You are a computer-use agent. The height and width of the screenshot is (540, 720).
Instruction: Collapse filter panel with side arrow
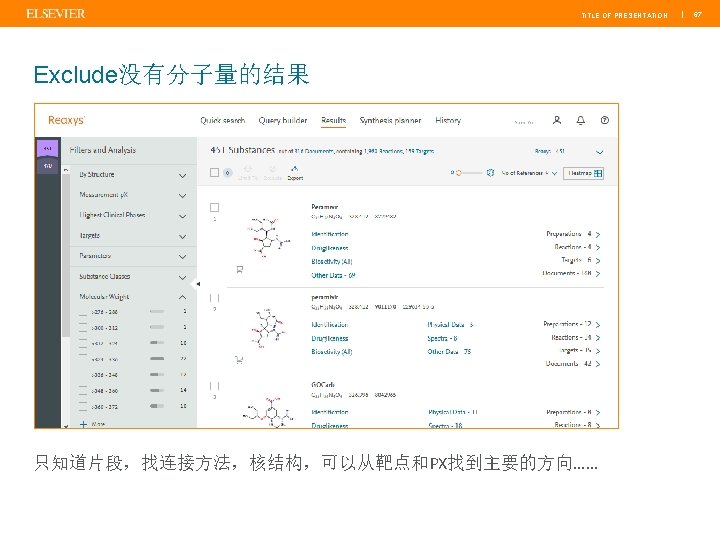pos(197,284)
